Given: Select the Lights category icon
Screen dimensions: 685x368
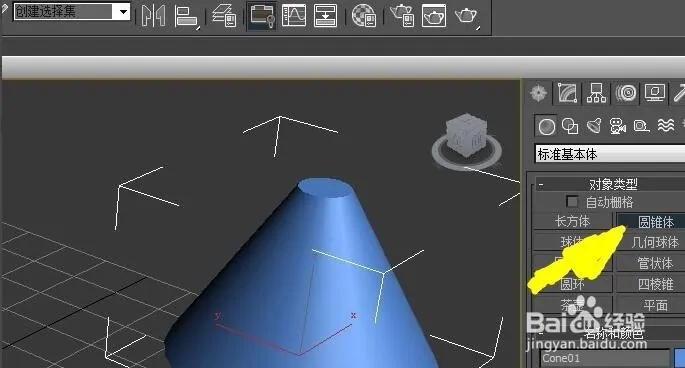Looking at the screenshot, I should tap(594, 126).
